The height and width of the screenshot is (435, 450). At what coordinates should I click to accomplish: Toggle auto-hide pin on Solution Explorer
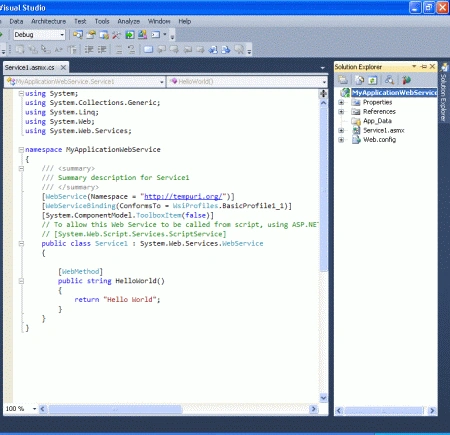point(424,67)
